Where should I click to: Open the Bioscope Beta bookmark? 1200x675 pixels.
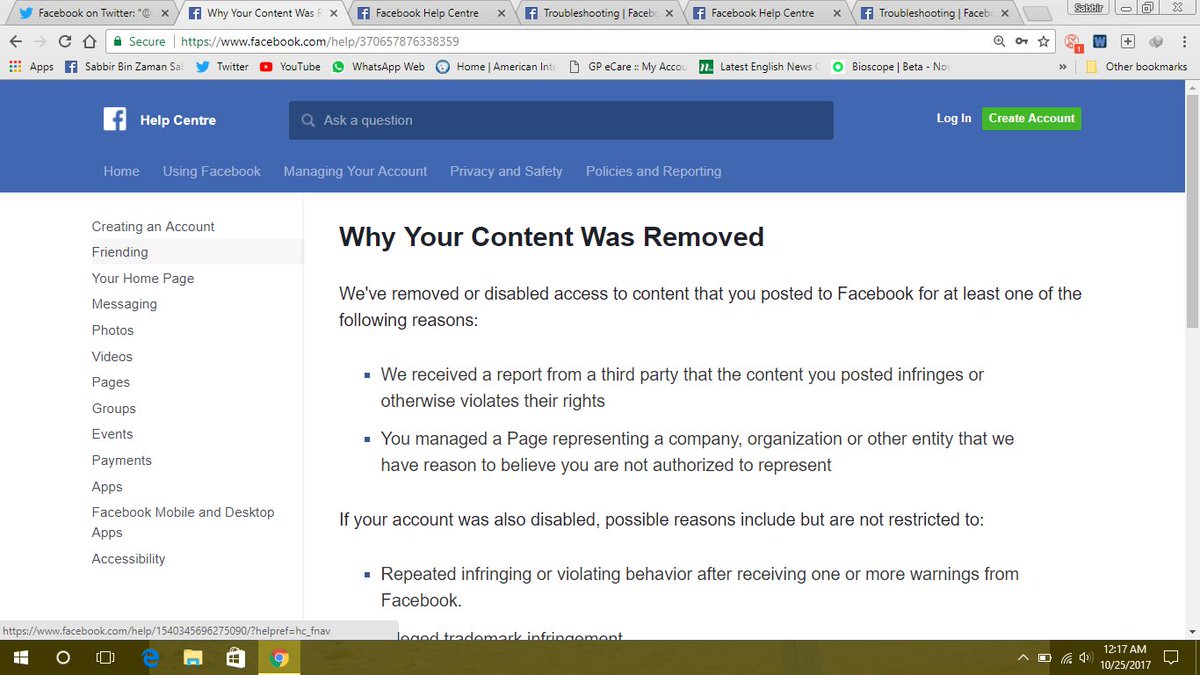point(889,67)
